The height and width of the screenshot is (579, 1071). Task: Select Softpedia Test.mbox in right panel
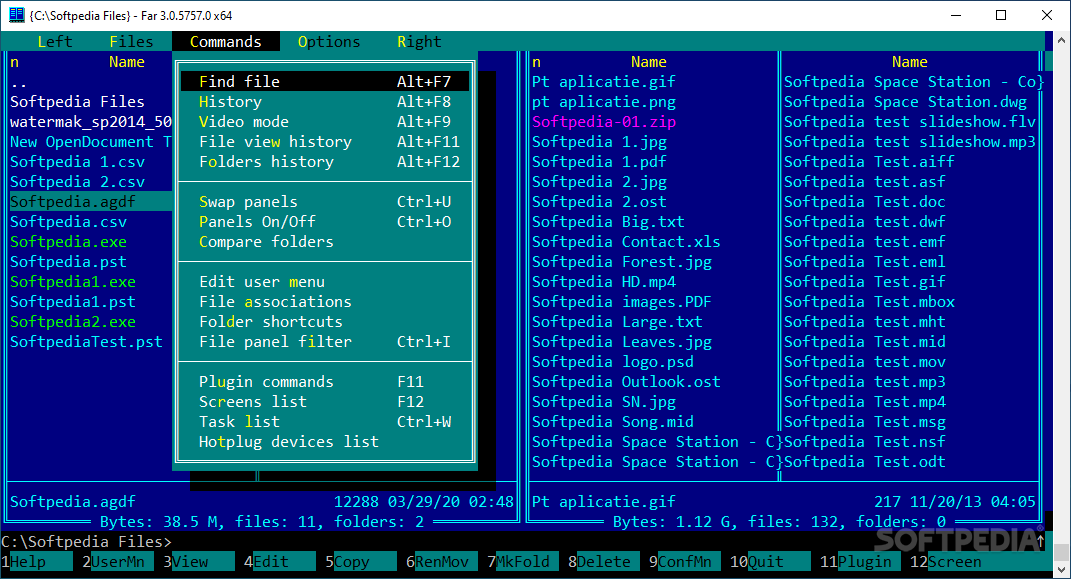pos(869,301)
